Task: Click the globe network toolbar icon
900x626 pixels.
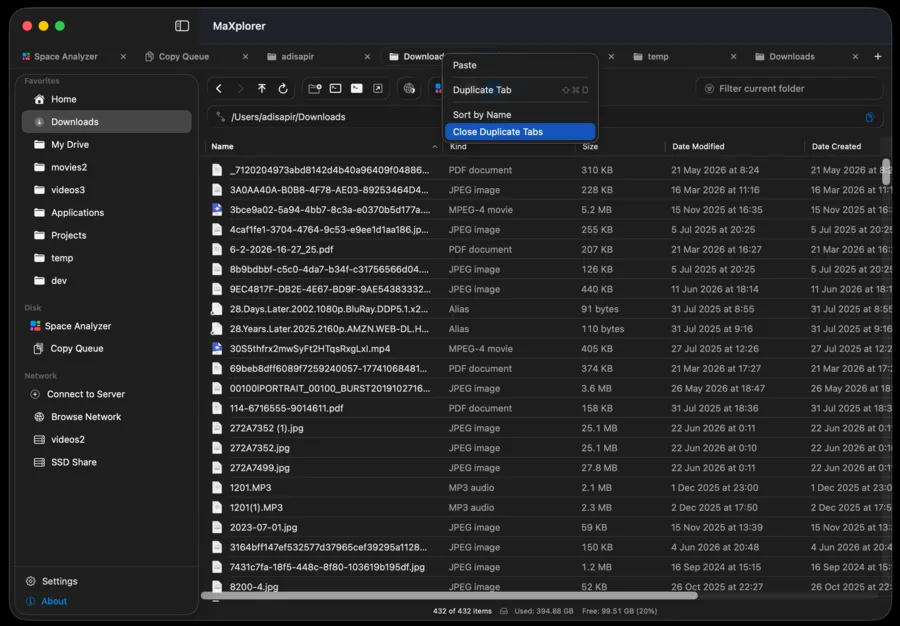Action: click(x=409, y=88)
